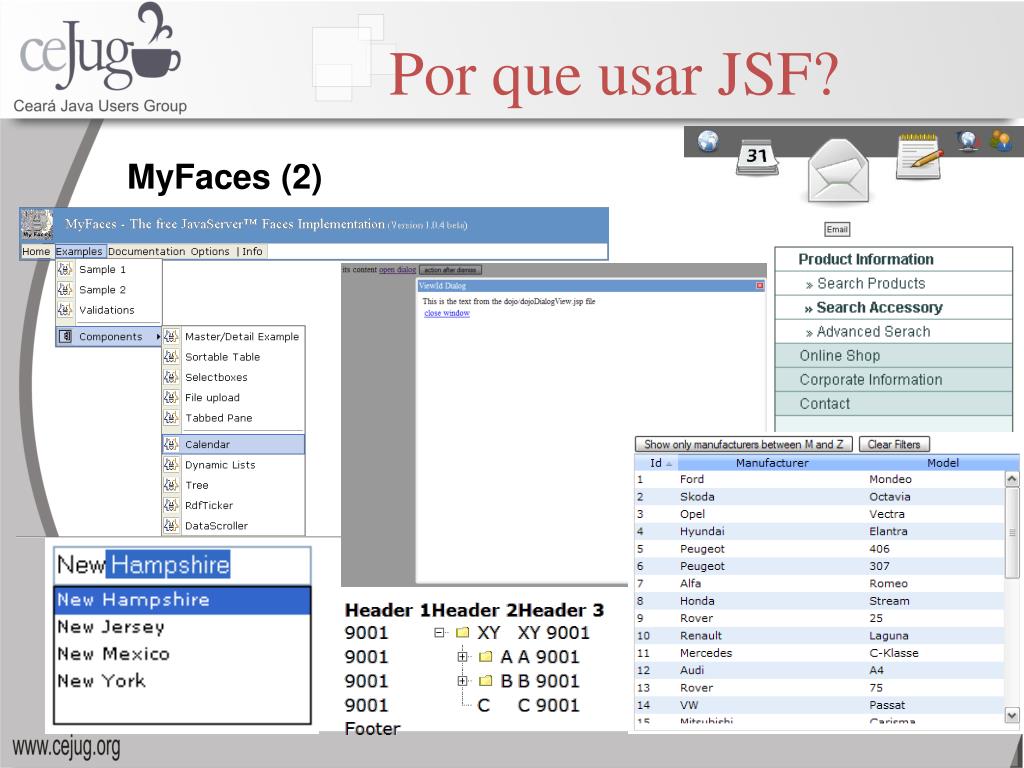The width and height of the screenshot is (1024, 768).
Task: Close the ViewId Dialog window
Action: click(760, 286)
